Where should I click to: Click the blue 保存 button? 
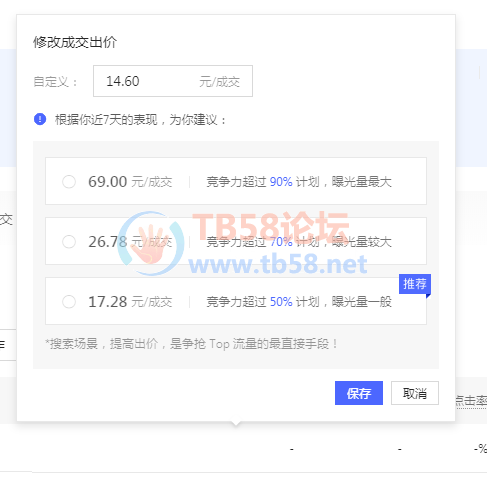pyautogui.click(x=359, y=393)
